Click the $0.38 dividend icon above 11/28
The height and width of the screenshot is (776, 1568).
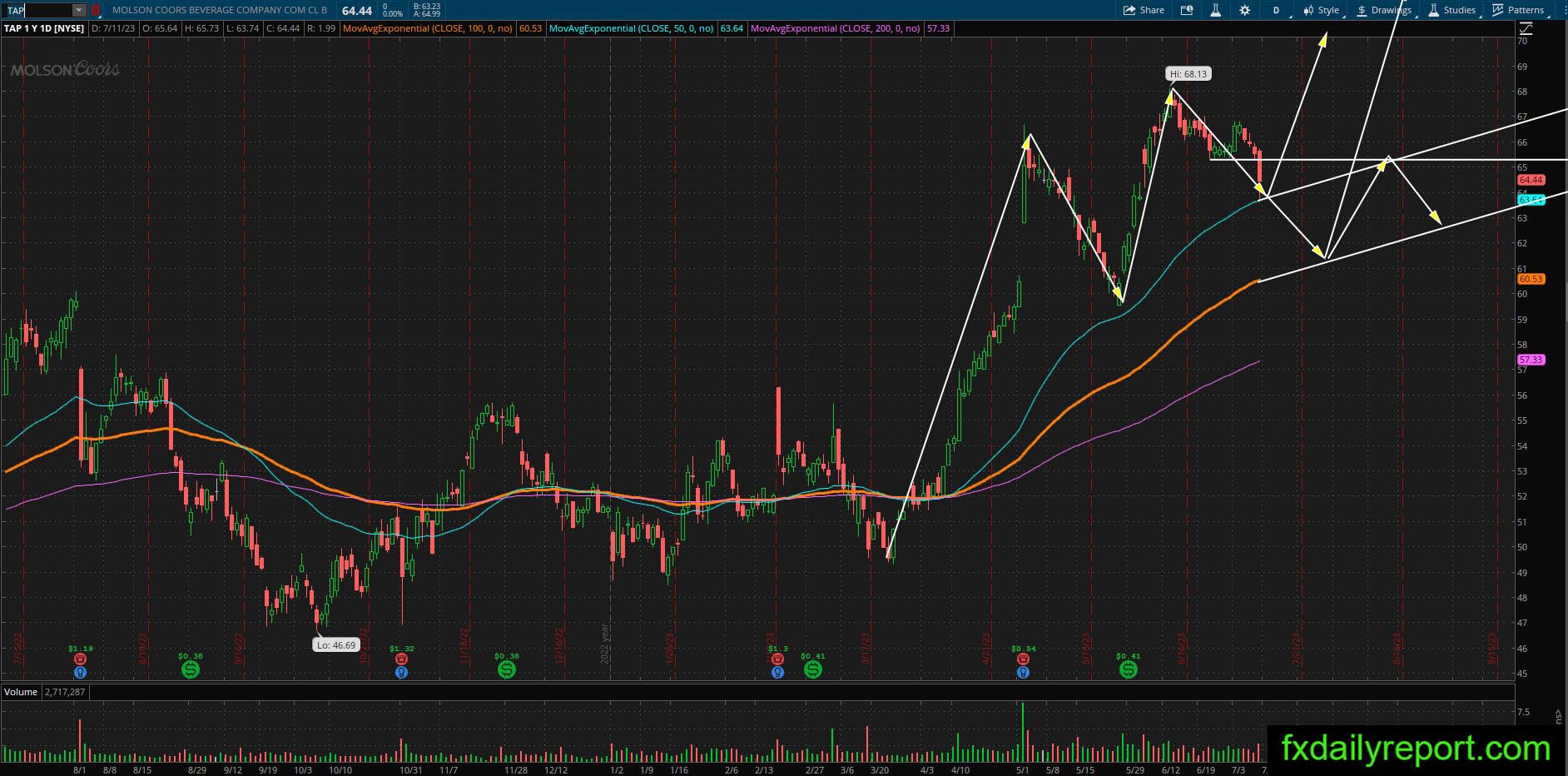[x=506, y=669]
